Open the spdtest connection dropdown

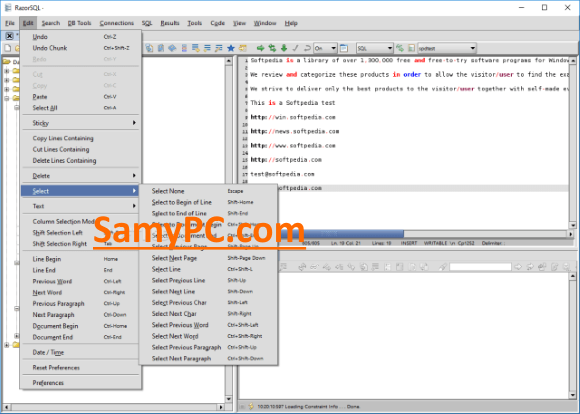pyautogui.click(x=447, y=48)
